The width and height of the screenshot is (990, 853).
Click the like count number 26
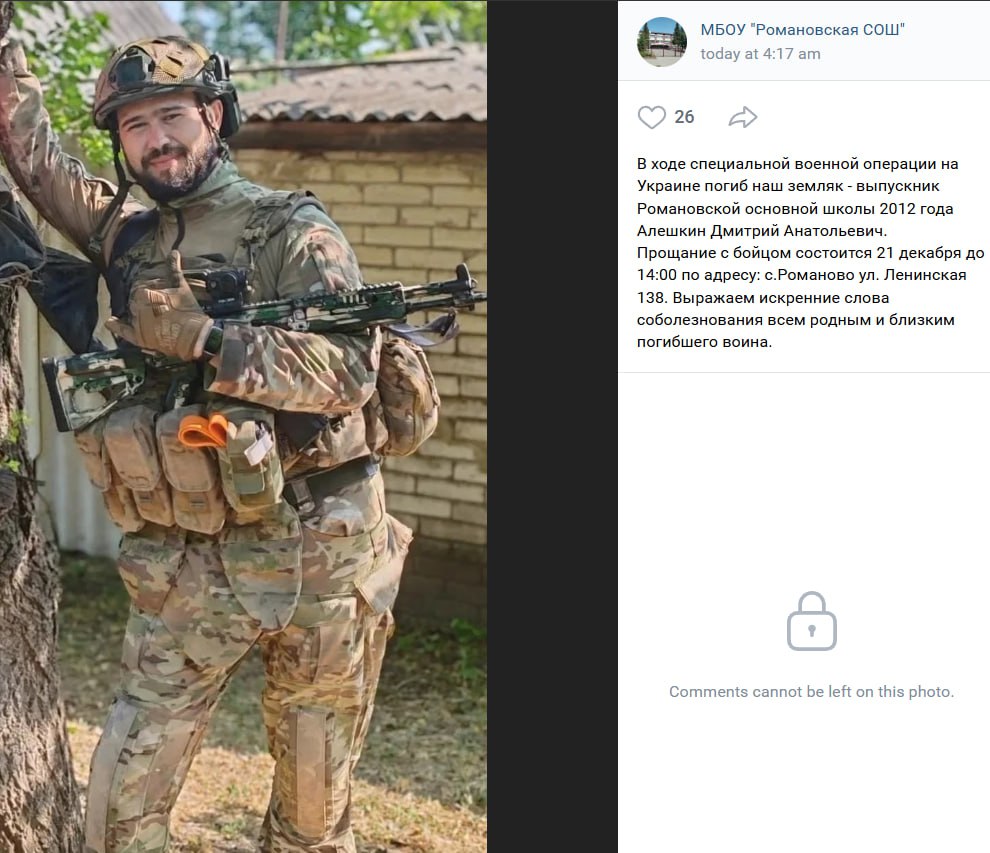(x=684, y=117)
